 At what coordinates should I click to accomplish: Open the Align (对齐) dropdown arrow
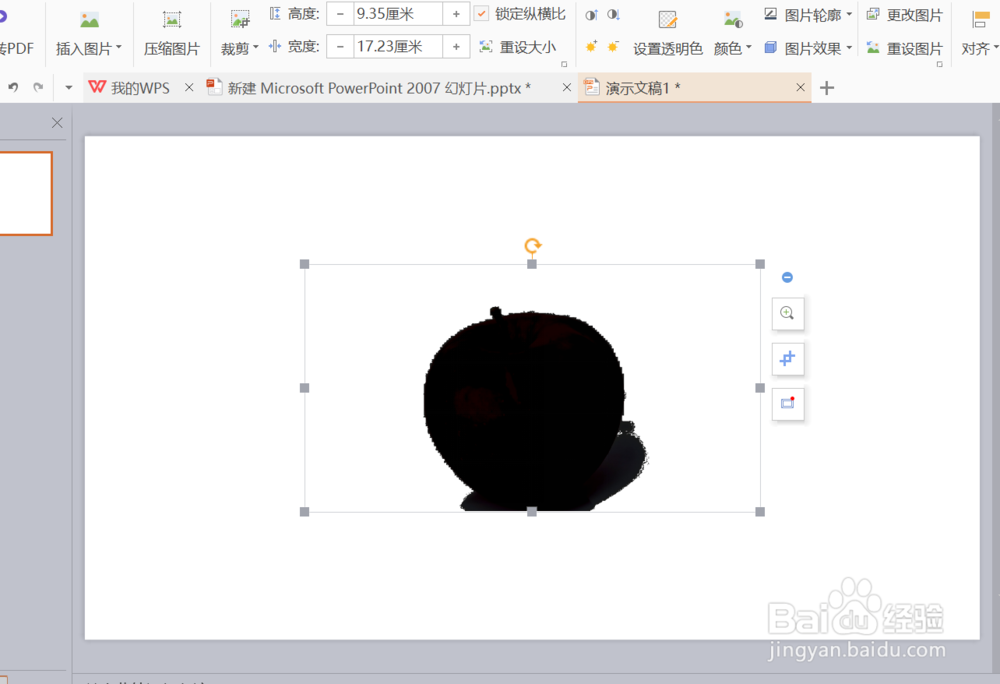pyautogui.click(x=996, y=47)
